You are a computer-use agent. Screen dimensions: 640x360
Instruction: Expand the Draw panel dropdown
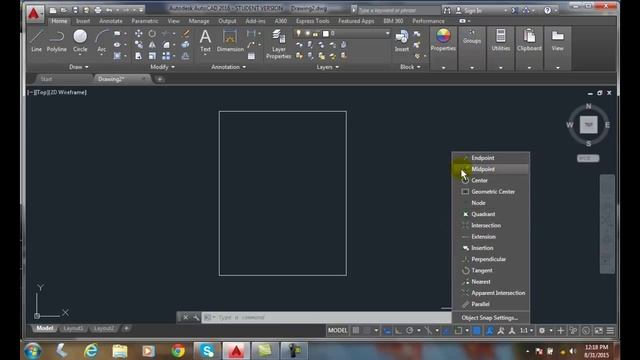[x=78, y=67]
